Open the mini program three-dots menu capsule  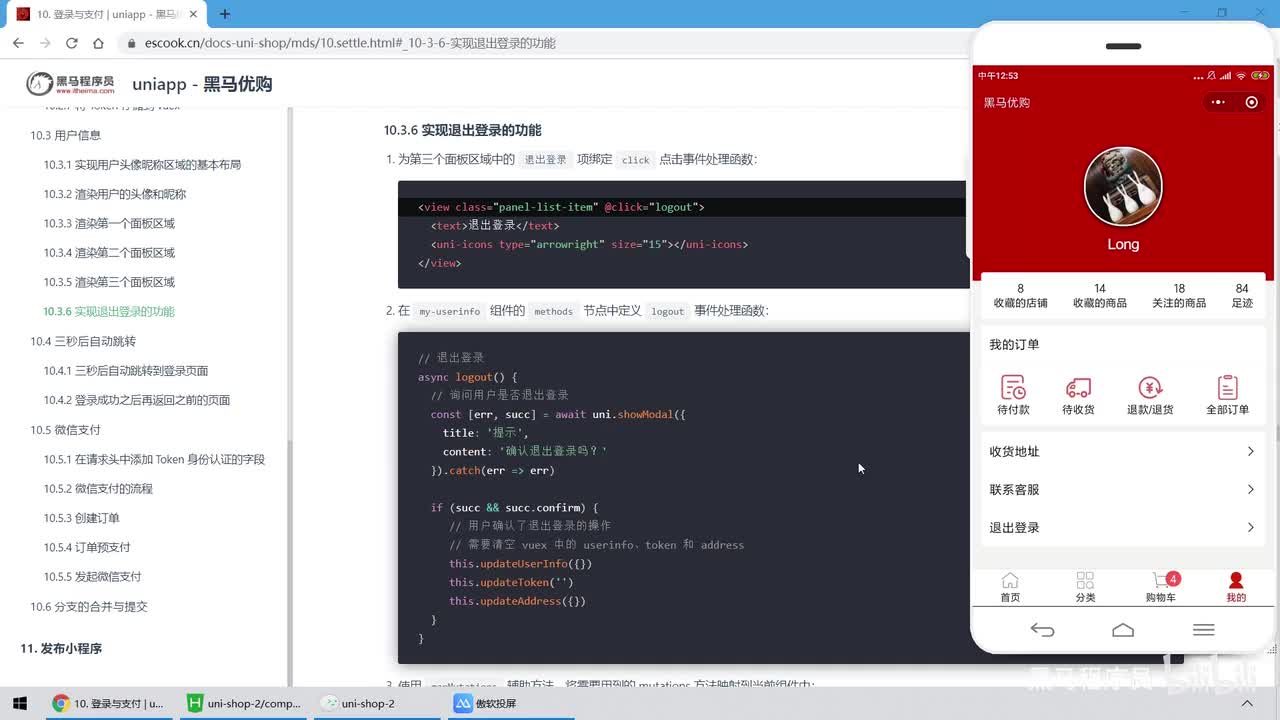(x=1218, y=102)
